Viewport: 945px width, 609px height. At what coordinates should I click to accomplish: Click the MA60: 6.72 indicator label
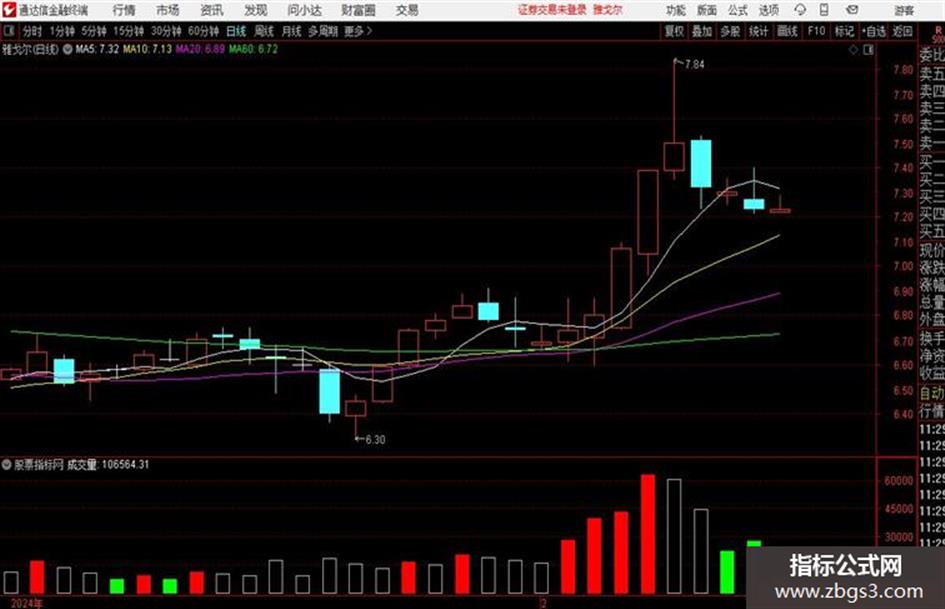point(253,49)
